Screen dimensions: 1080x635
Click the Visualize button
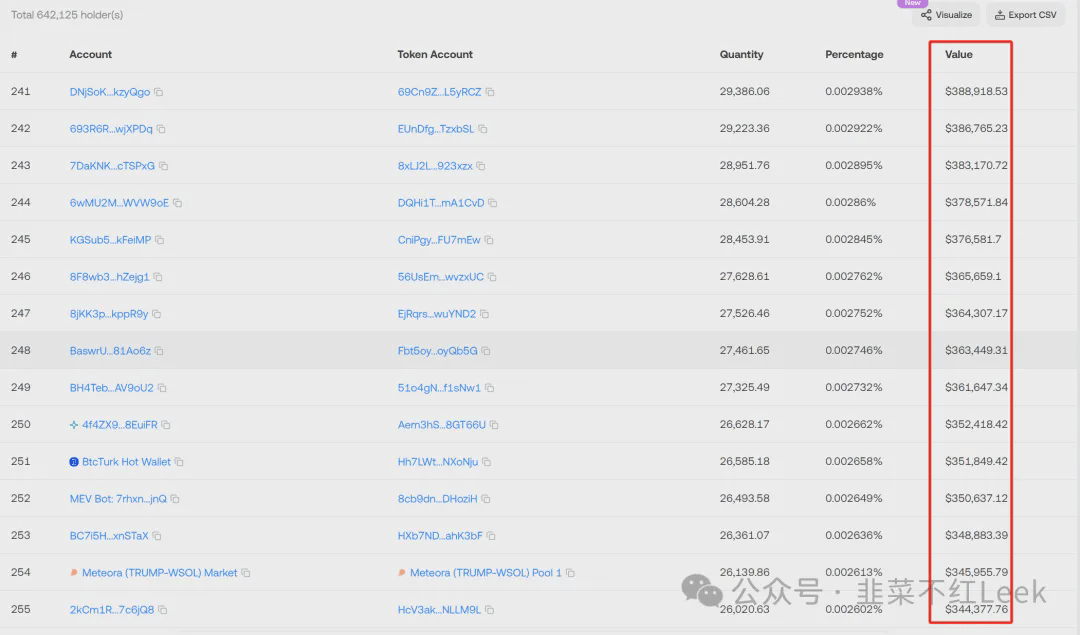coord(946,14)
